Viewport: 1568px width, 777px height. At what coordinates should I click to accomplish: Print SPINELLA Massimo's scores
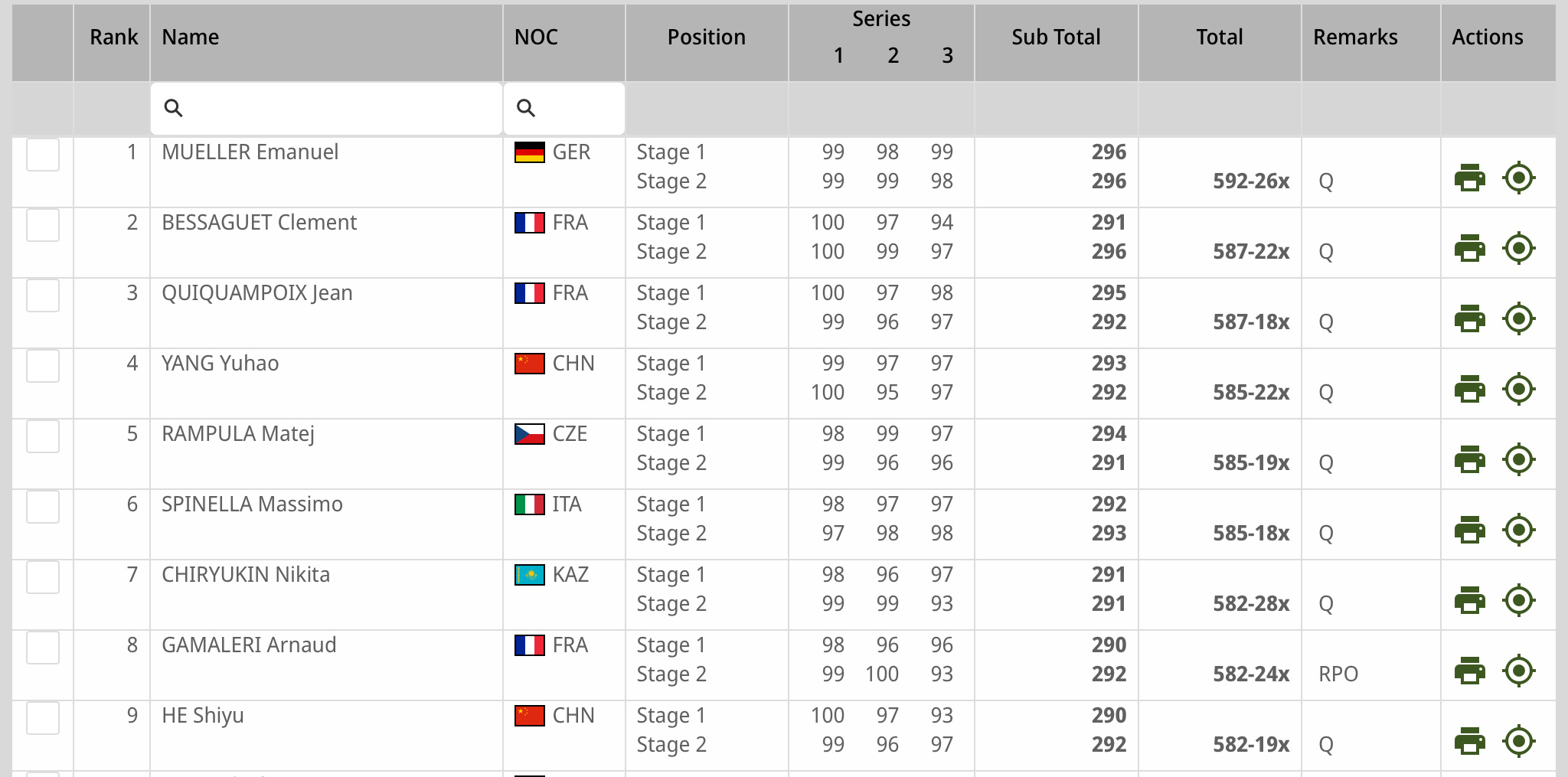click(1469, 530)
